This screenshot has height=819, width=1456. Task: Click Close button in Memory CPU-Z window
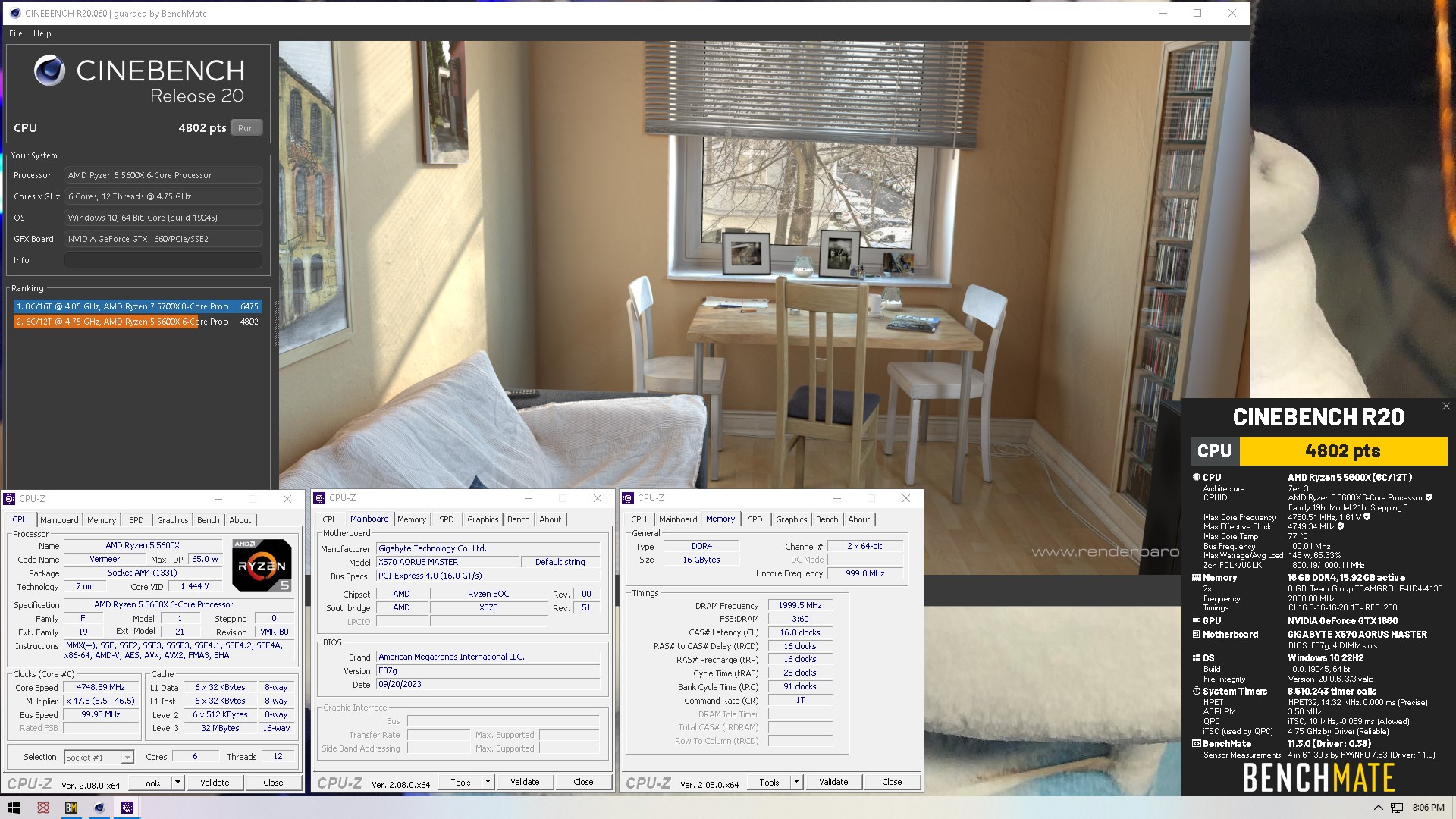[x=892, y=782]
